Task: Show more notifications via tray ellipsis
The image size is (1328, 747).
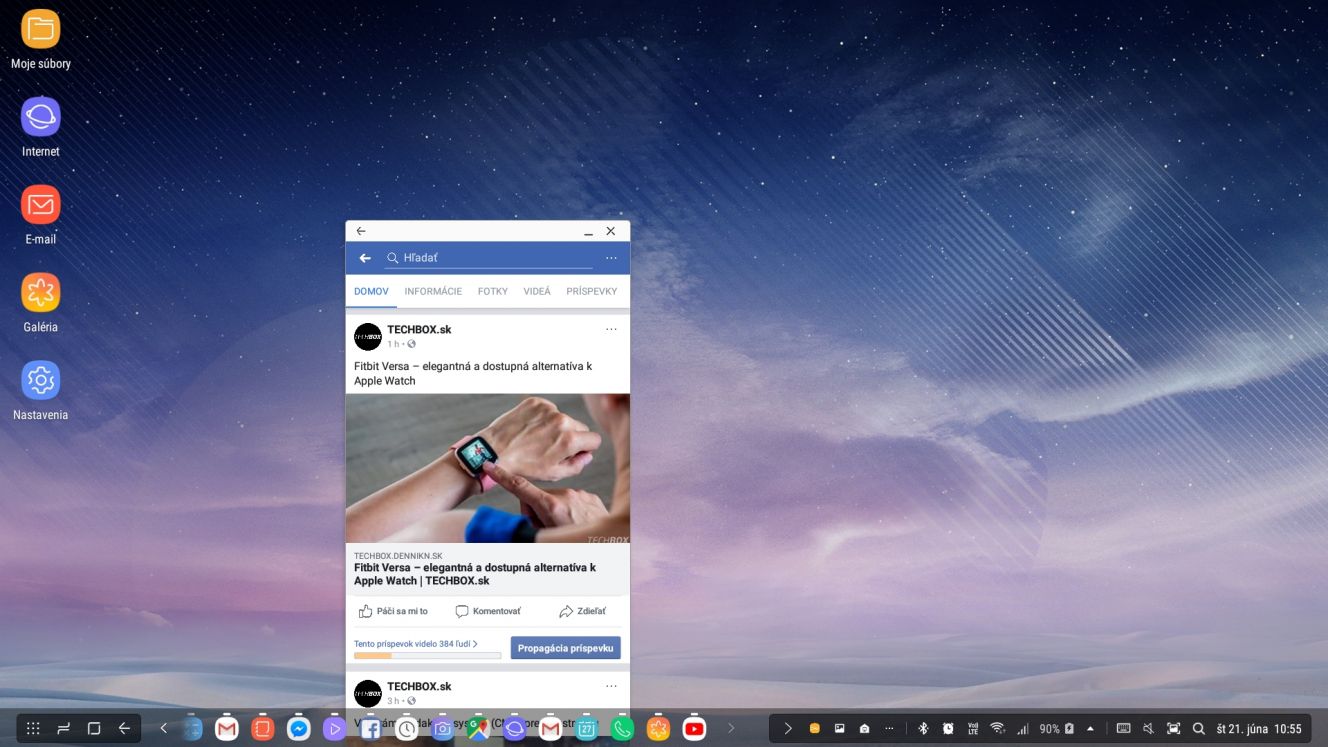Action: click(x=889, y=729)
